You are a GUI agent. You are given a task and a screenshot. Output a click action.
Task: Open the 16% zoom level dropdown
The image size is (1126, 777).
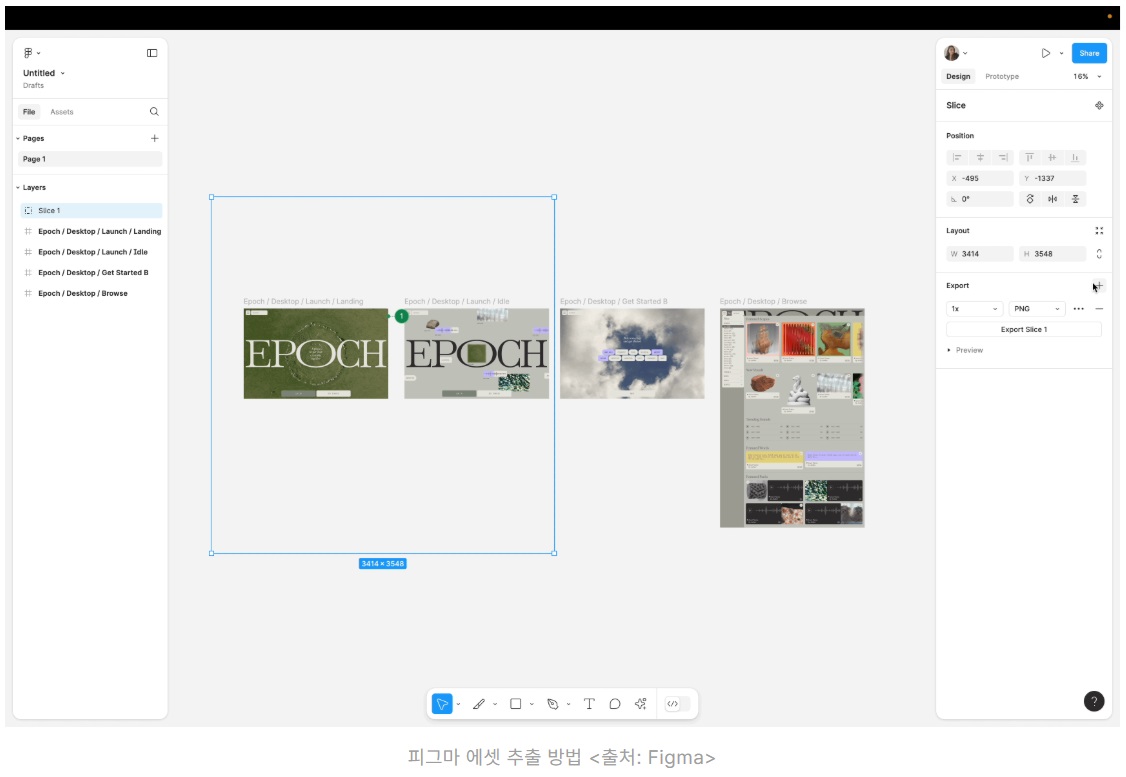[x=1087, y=76]
